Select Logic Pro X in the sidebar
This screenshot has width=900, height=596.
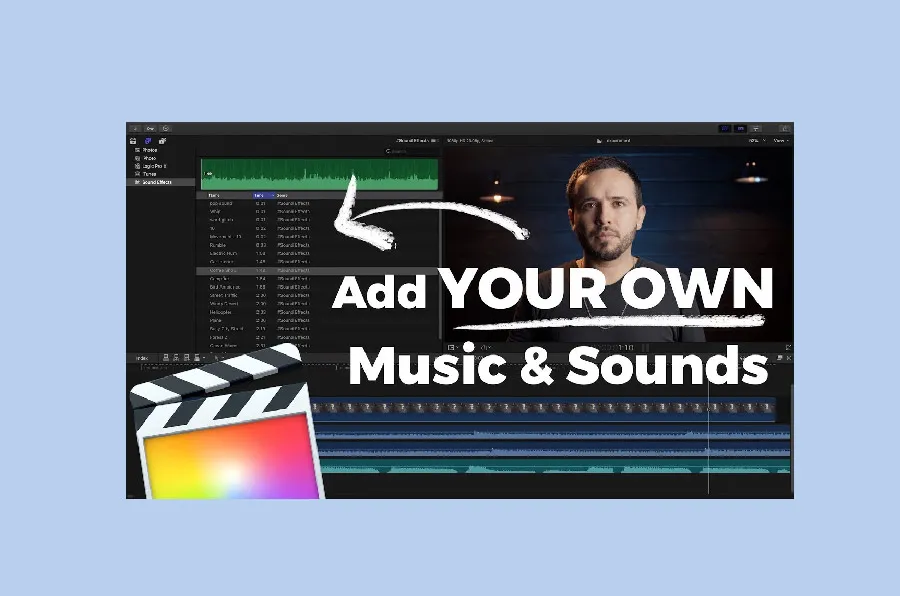[x=154, y=166]
